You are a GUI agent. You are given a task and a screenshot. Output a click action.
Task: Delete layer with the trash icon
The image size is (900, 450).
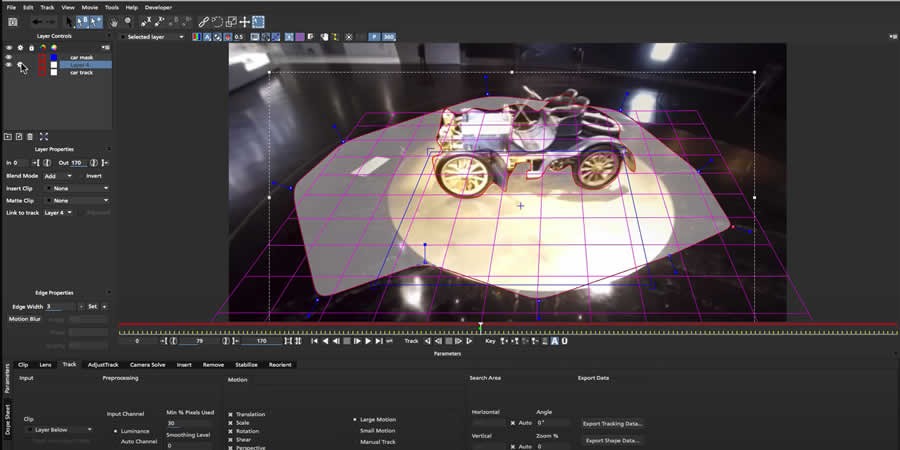click(30, 136)
